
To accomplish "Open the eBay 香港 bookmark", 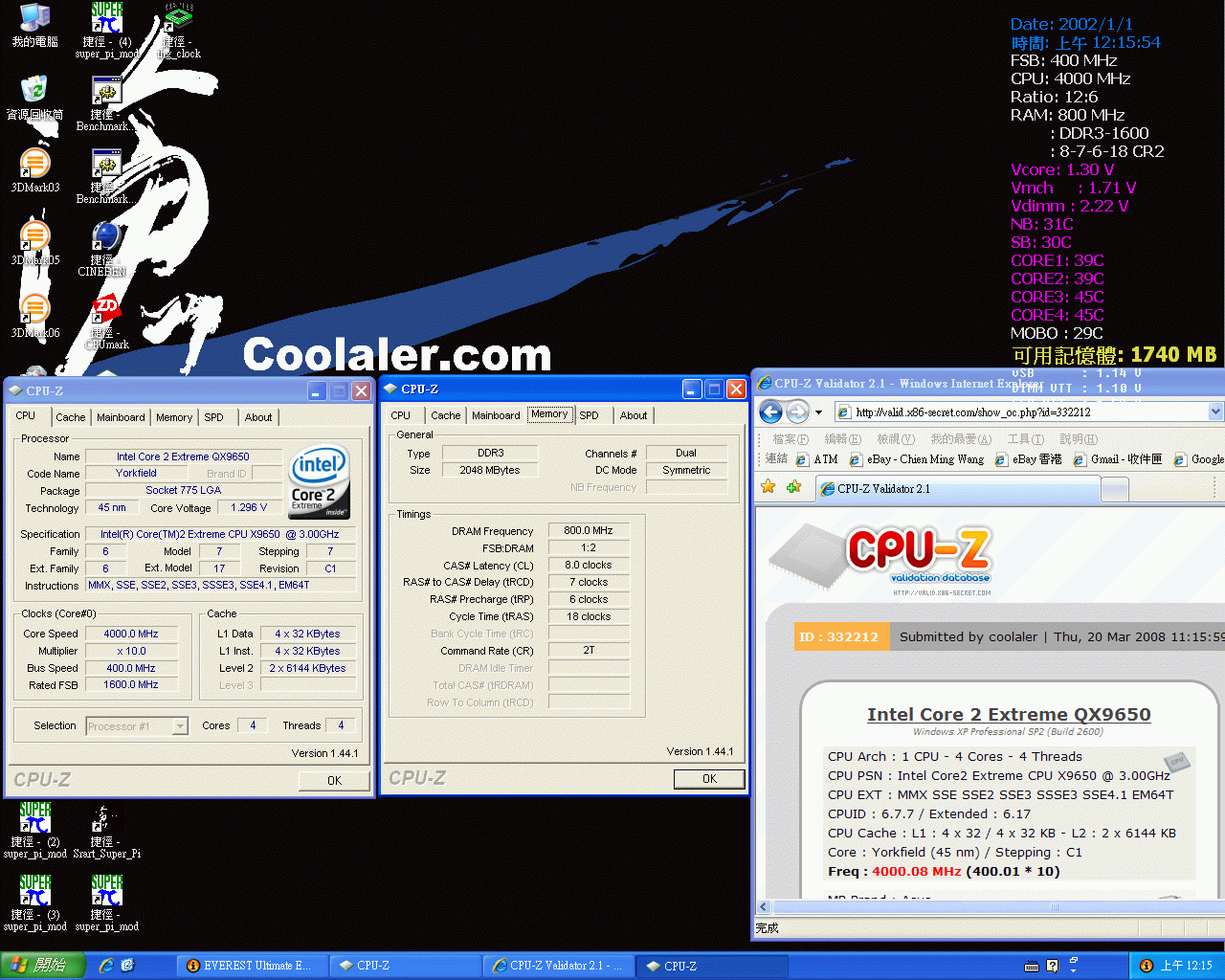I will point(1029,459).
